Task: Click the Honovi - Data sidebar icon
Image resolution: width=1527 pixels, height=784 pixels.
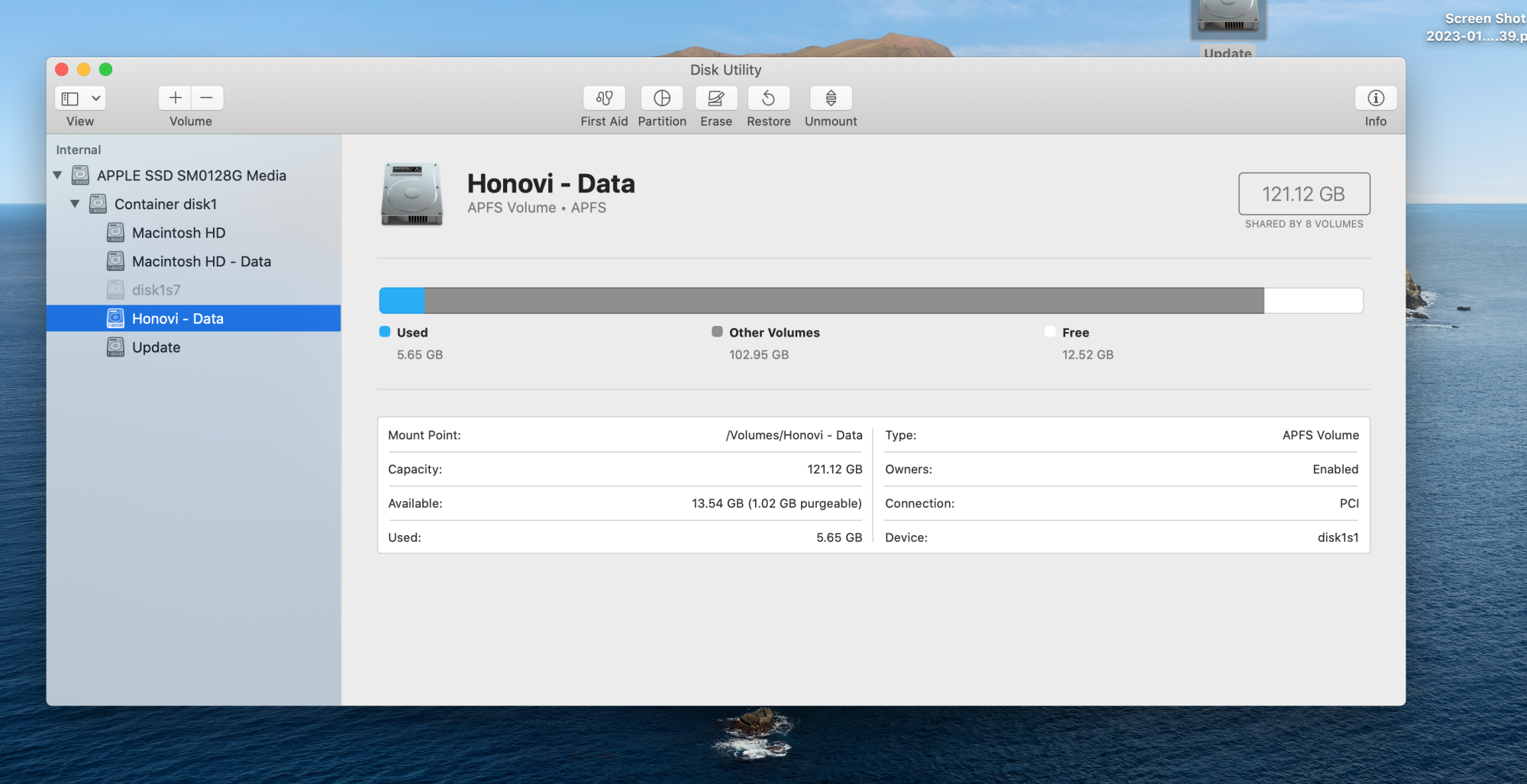Action: point(115,318)
